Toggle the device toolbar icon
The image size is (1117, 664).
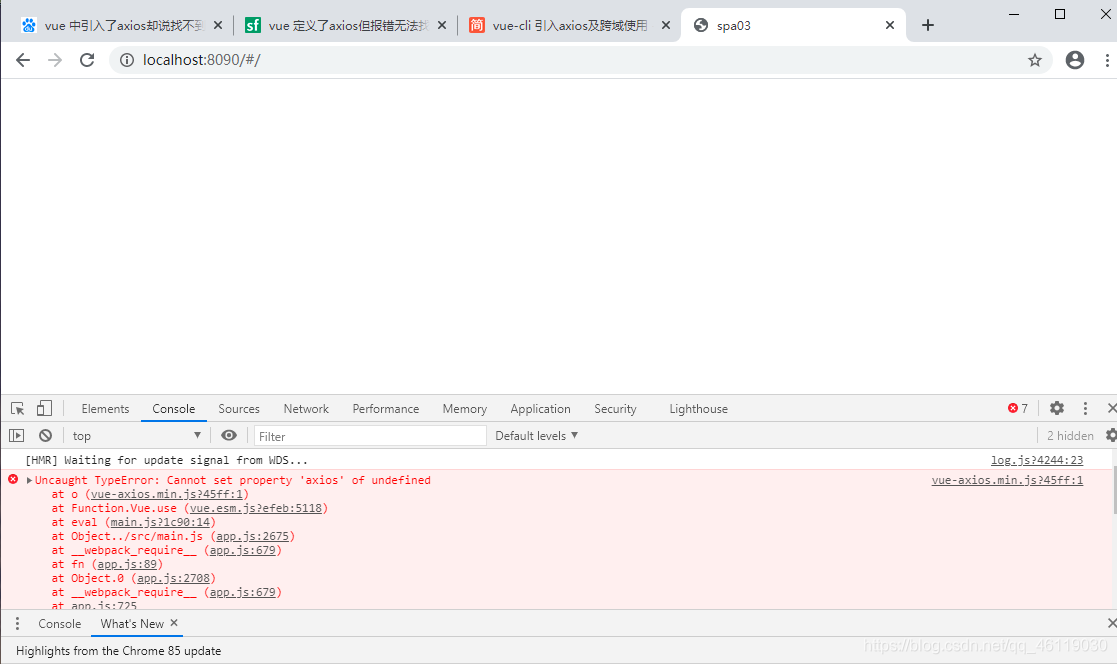44,409
